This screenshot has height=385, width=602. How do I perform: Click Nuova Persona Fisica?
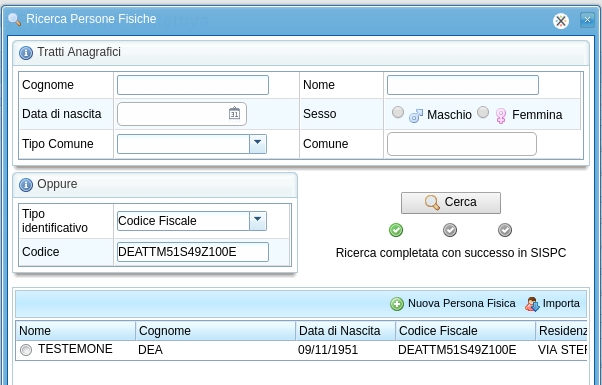[453, 304]
